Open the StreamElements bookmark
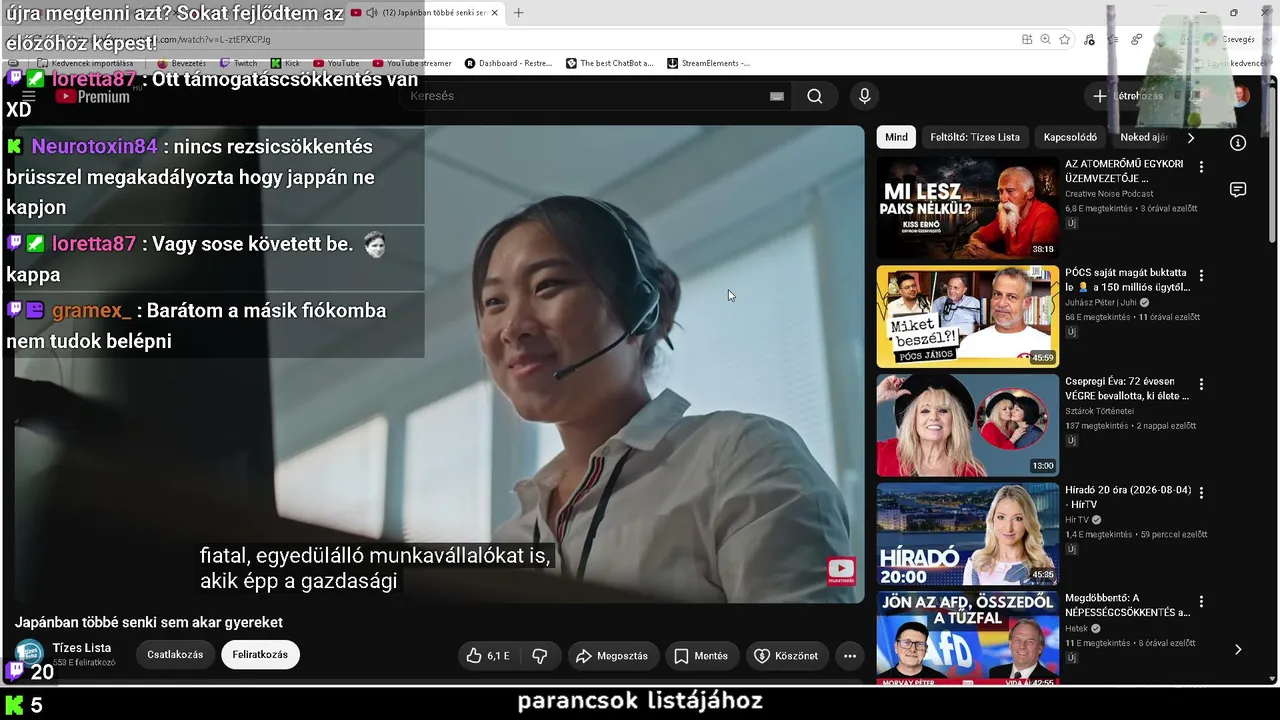Viewport: 1280px width, 720px height. point(708,63)
